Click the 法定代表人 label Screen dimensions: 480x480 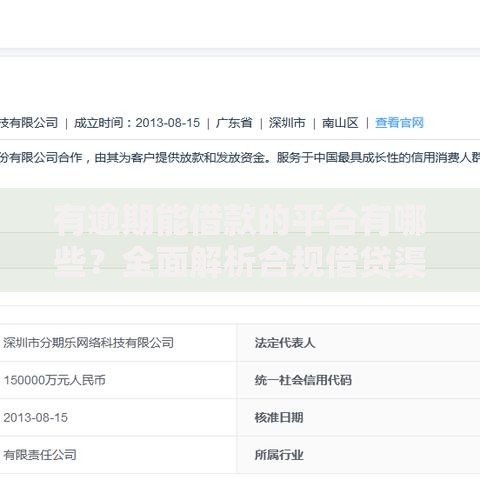click(285, 343)
